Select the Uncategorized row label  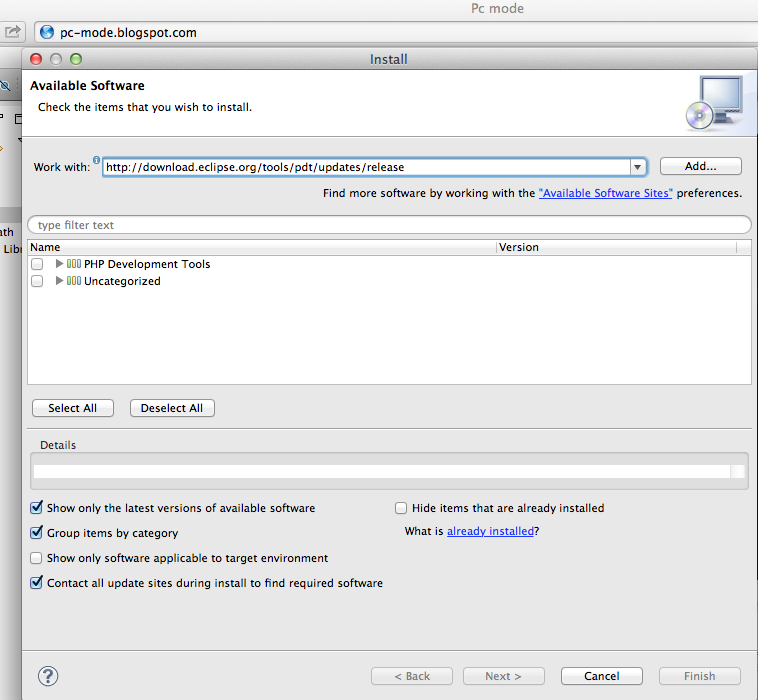pos(122,281)
